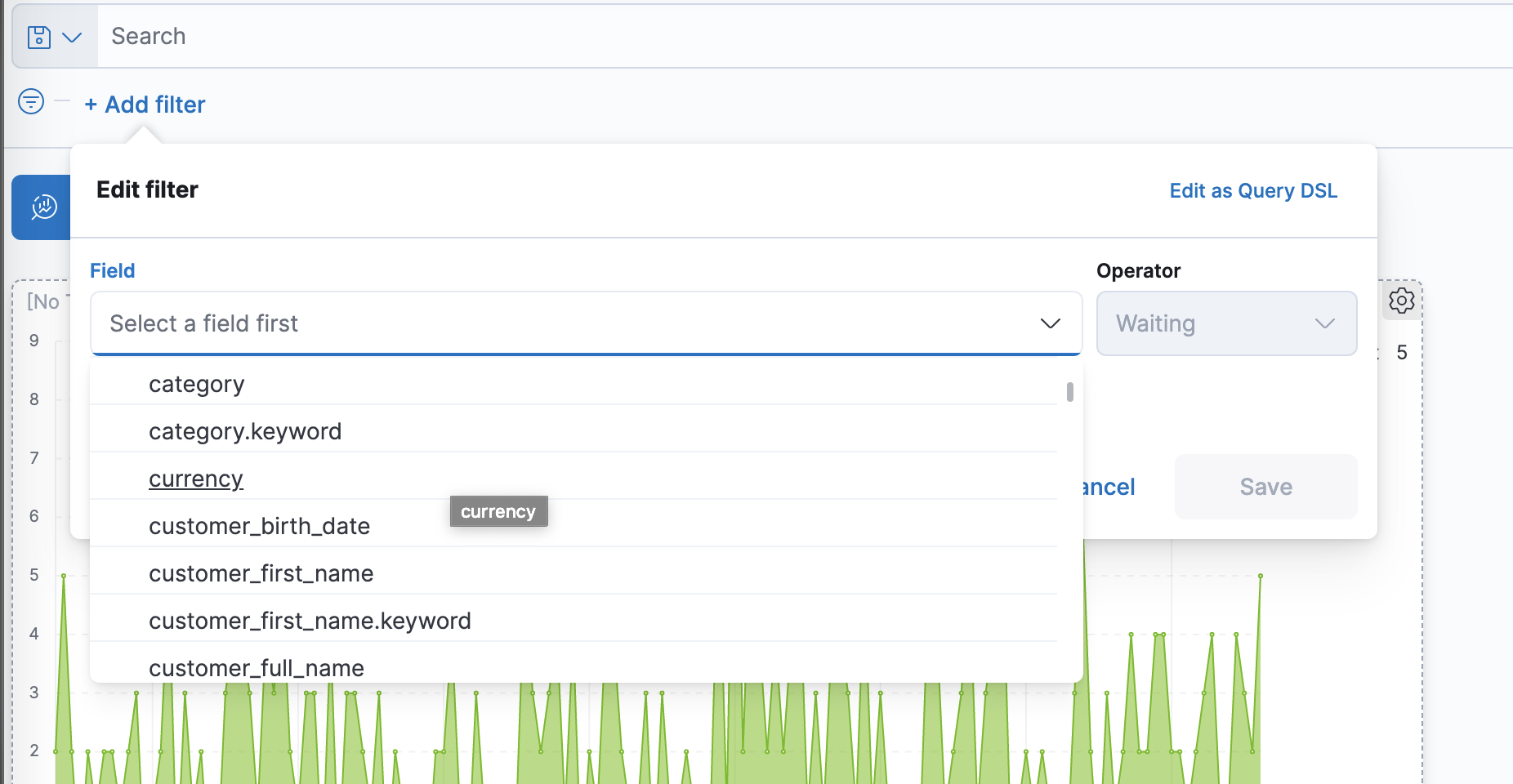Select the 'category' field from the list
Image resolution: width=1513 pixels, height=784 pixels.
click(x=196, y=384)
